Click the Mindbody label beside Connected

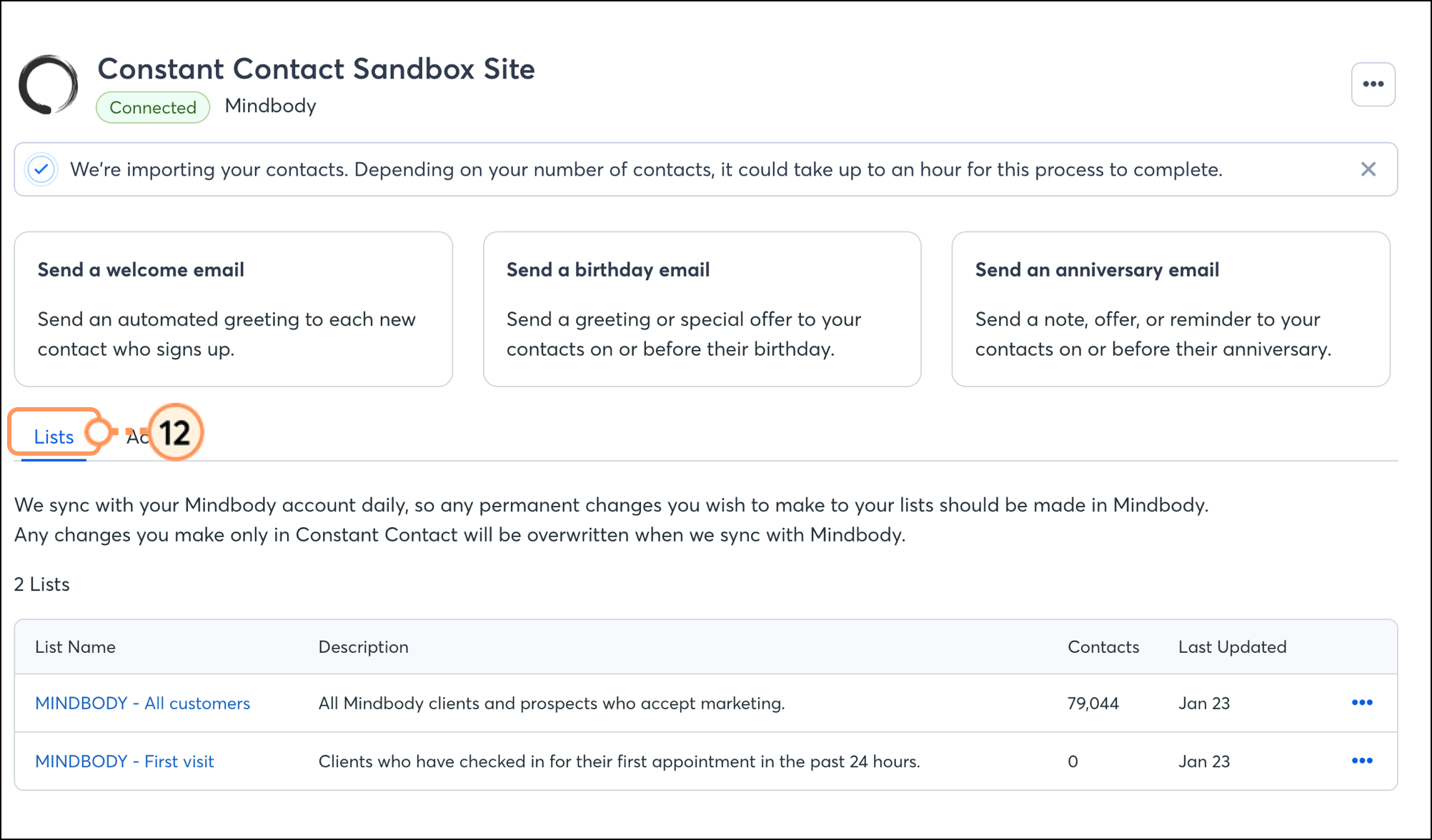[270, 106]
